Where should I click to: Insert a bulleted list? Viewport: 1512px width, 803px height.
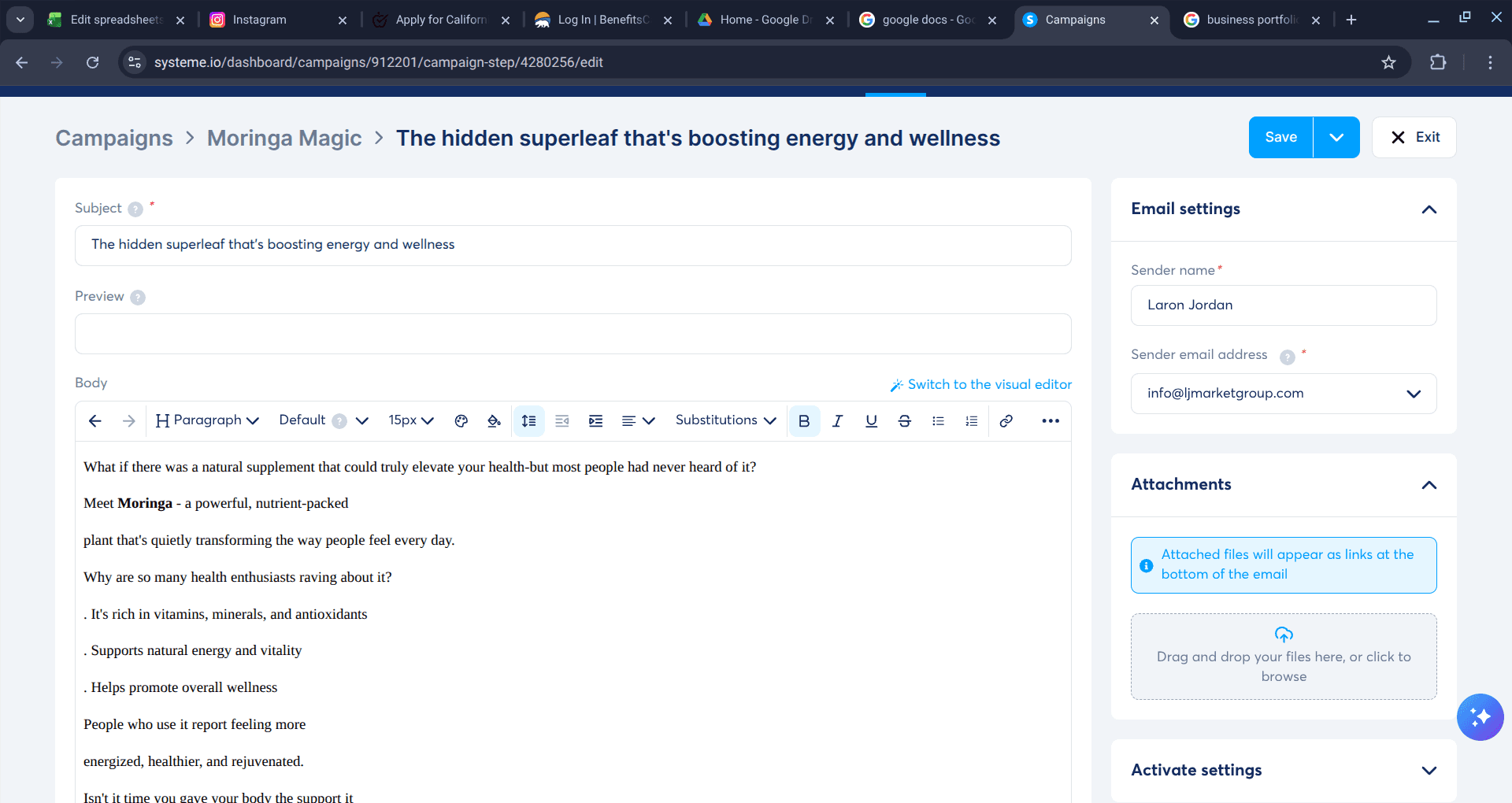point(938,421)
